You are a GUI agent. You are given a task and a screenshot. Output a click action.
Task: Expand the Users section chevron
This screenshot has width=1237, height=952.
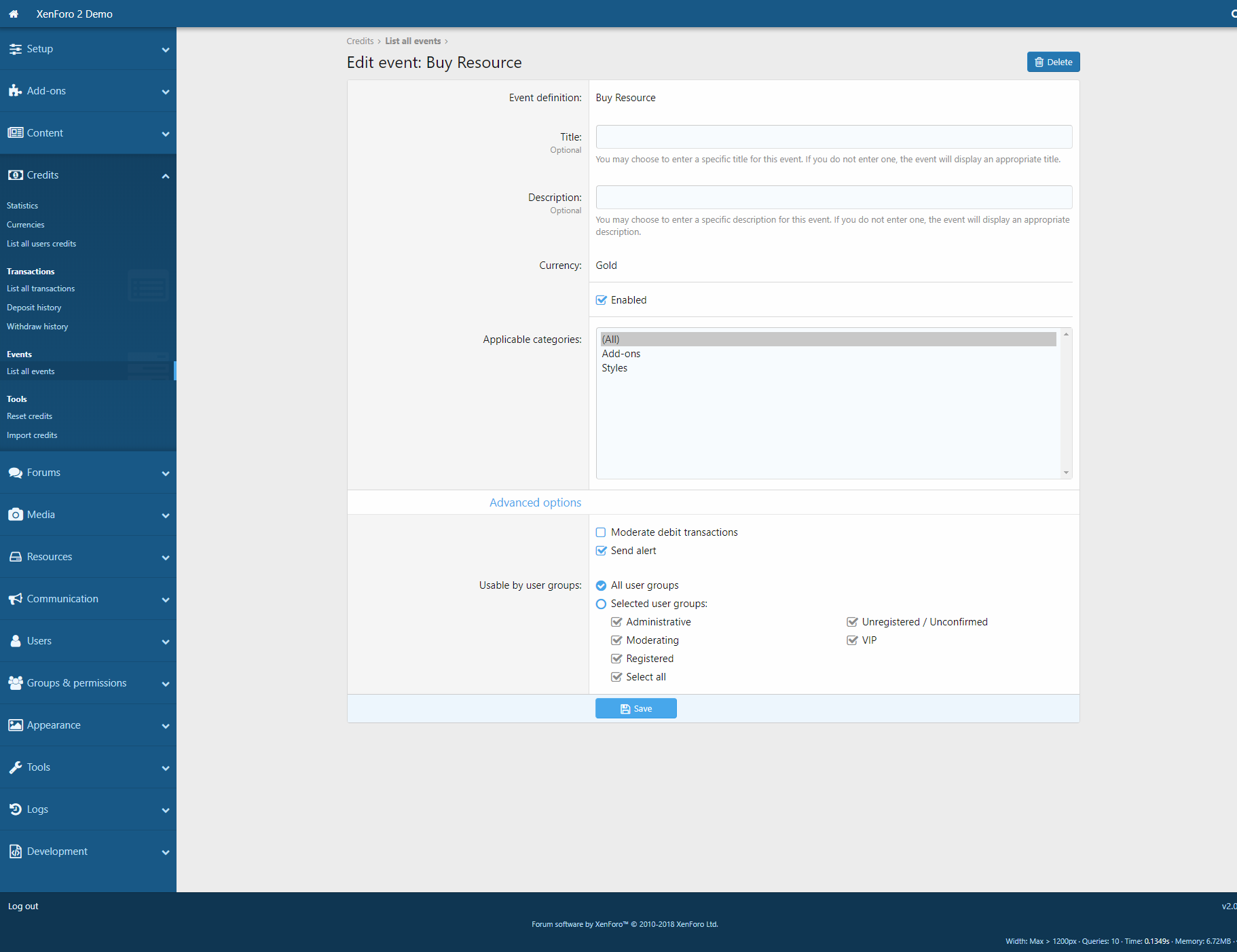click(x=166, y=642)
